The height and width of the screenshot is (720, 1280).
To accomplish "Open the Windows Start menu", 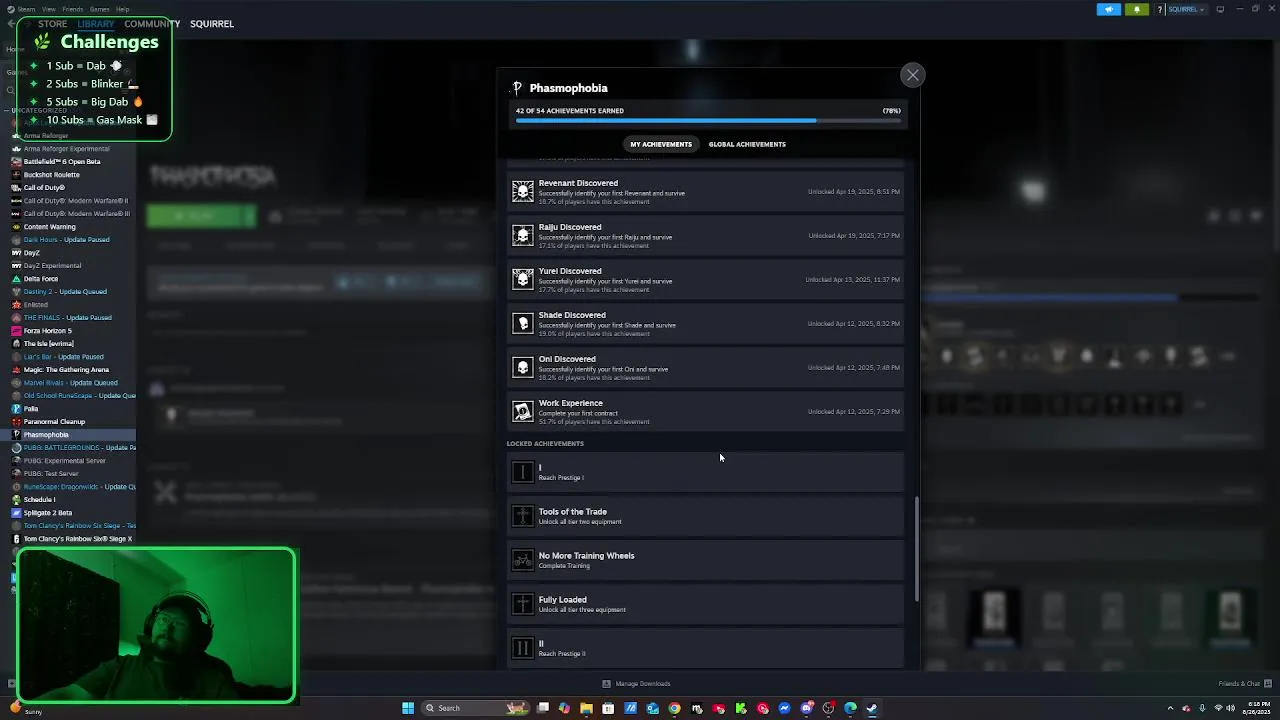I will (408, 708).
